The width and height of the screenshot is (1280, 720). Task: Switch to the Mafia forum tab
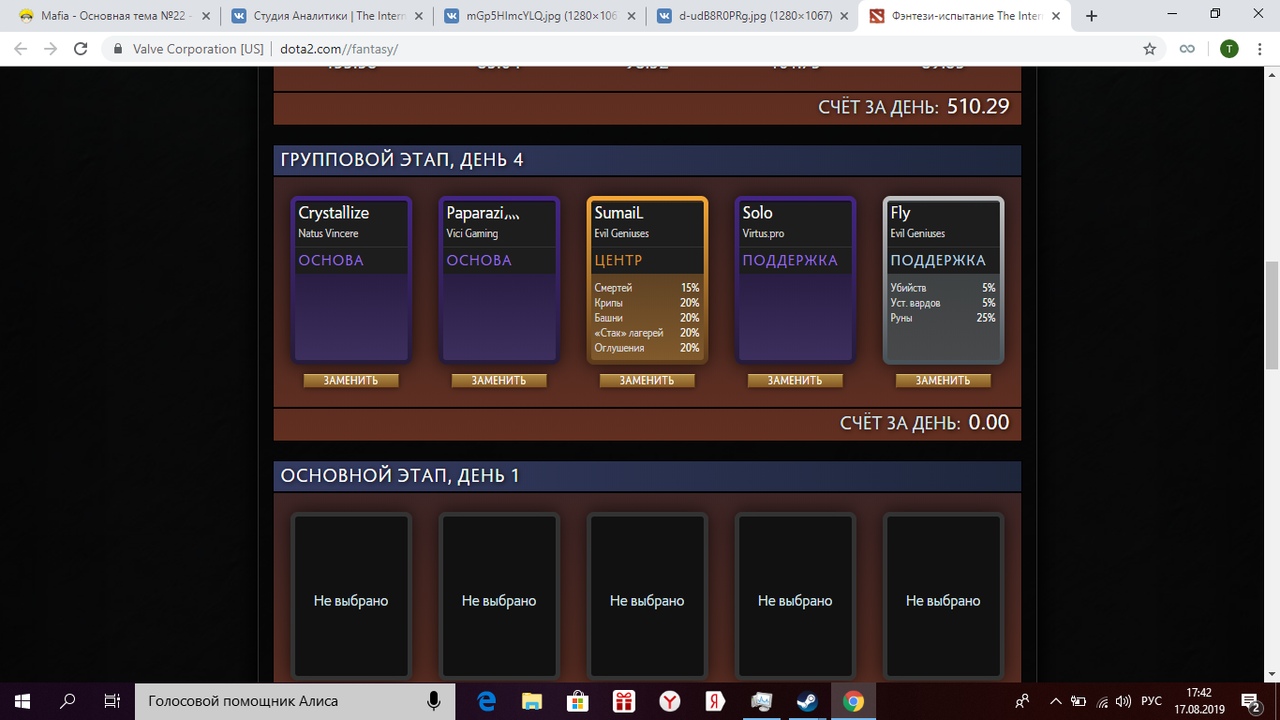(110, 16)
